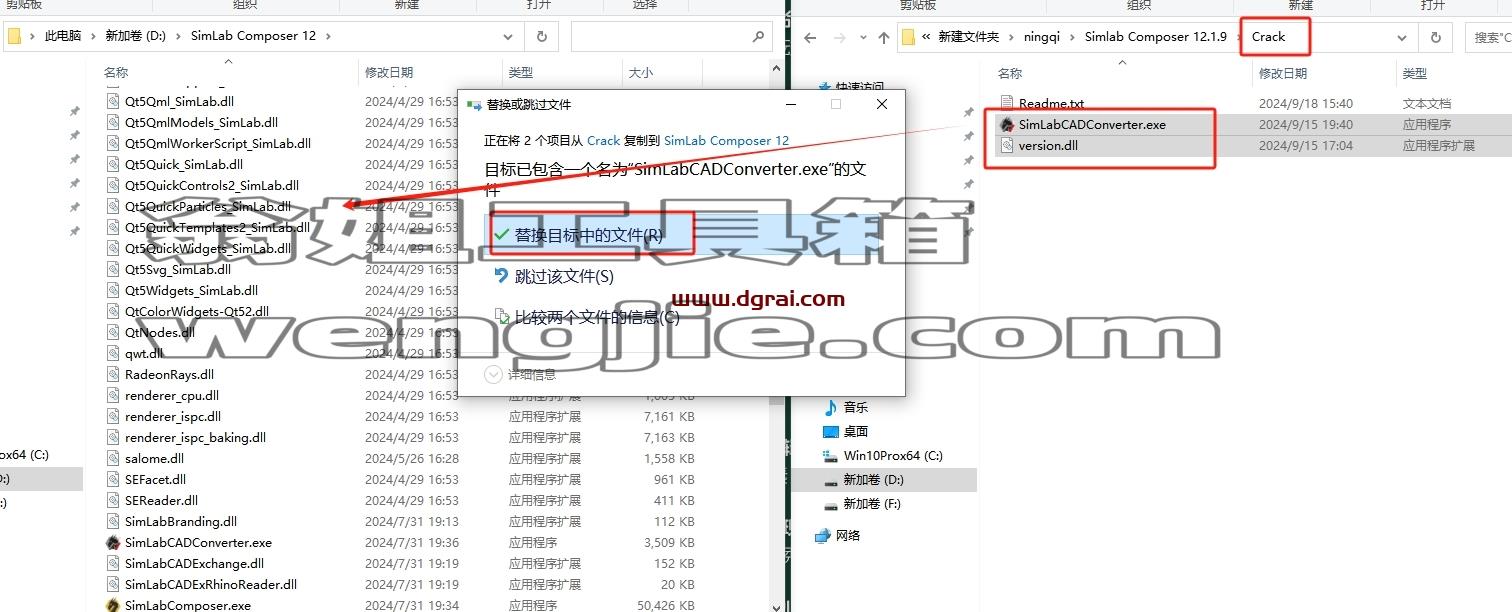1512x612 pixels.
Task: Click the 此电脑 breadcrumb segment
Action: 65,36
